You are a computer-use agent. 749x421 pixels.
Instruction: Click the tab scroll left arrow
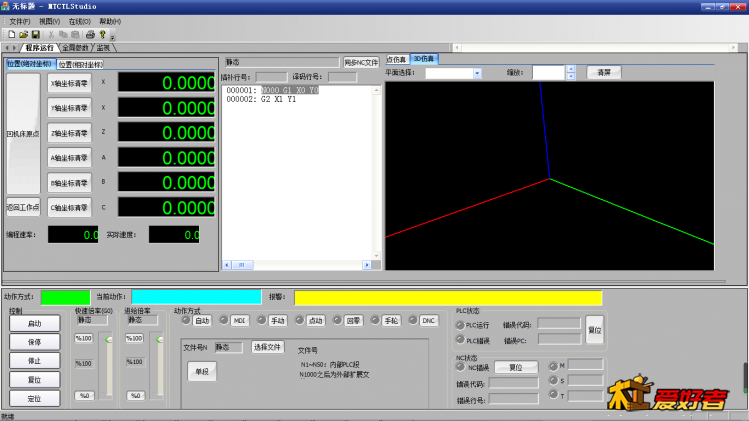coord(7,48)
